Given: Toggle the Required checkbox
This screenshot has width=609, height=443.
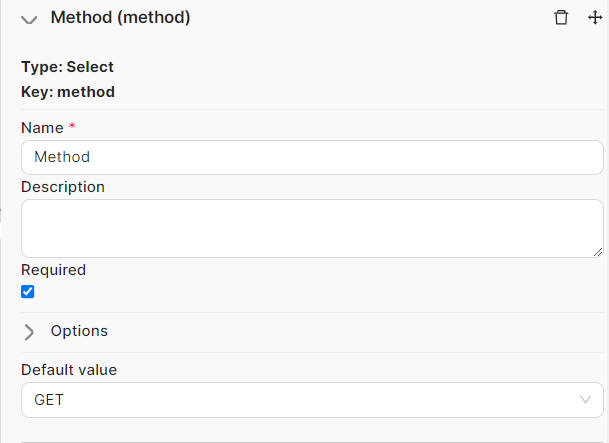Looking at the screenshot, I should (x=28, y=292).
